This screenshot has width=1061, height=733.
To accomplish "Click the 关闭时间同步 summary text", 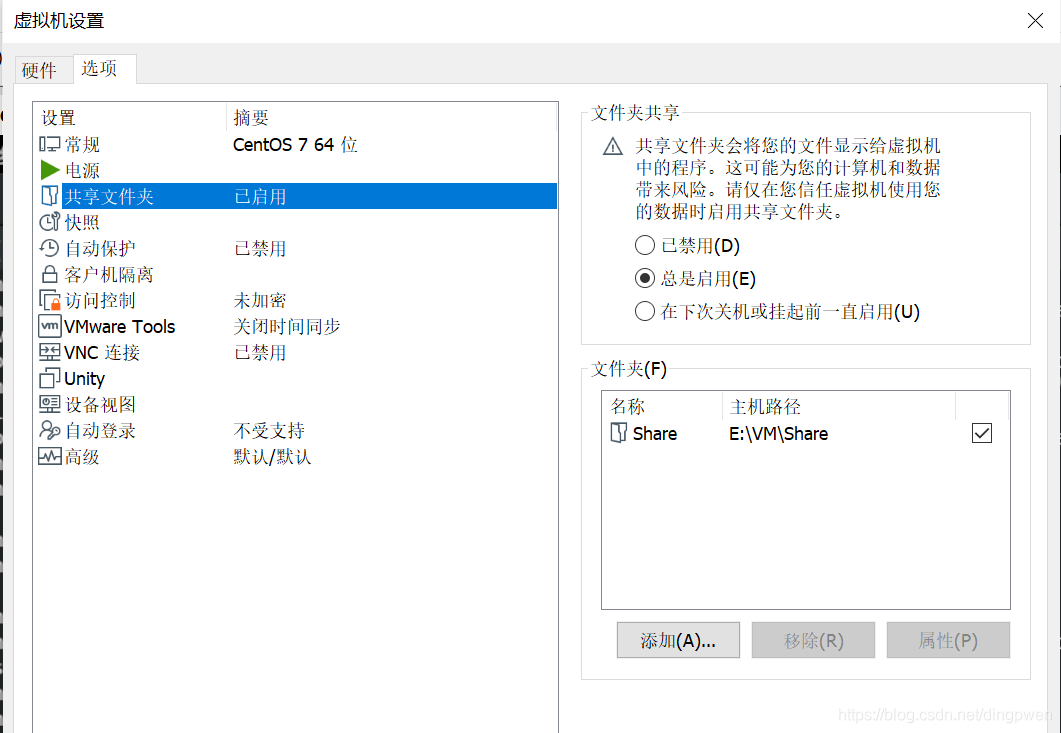I will (x=287, y=326).
